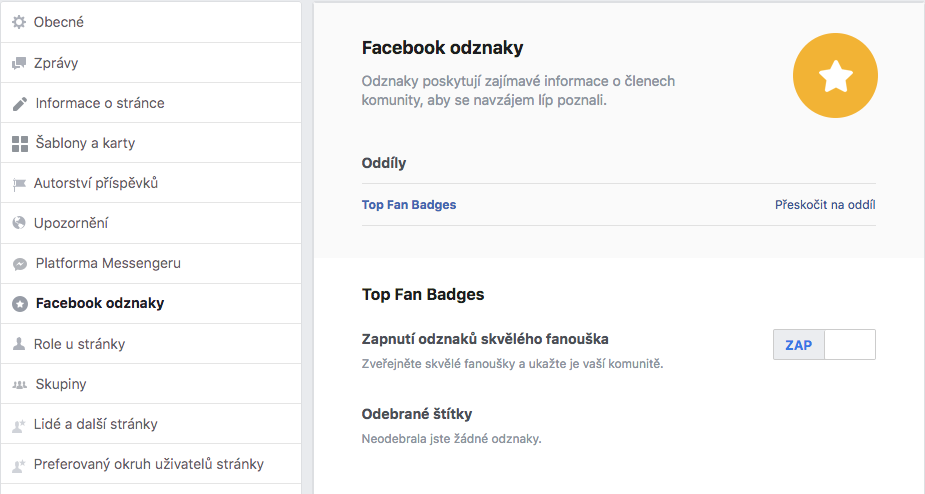Click the Zapnutí odznaků skvělého fanouška label
This screenshot has width=925, height=494.
point(485,339)
